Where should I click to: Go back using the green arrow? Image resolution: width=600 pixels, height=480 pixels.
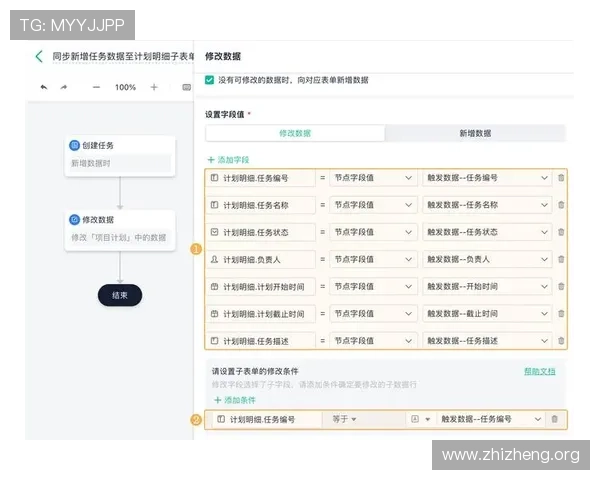pos(39,57)
